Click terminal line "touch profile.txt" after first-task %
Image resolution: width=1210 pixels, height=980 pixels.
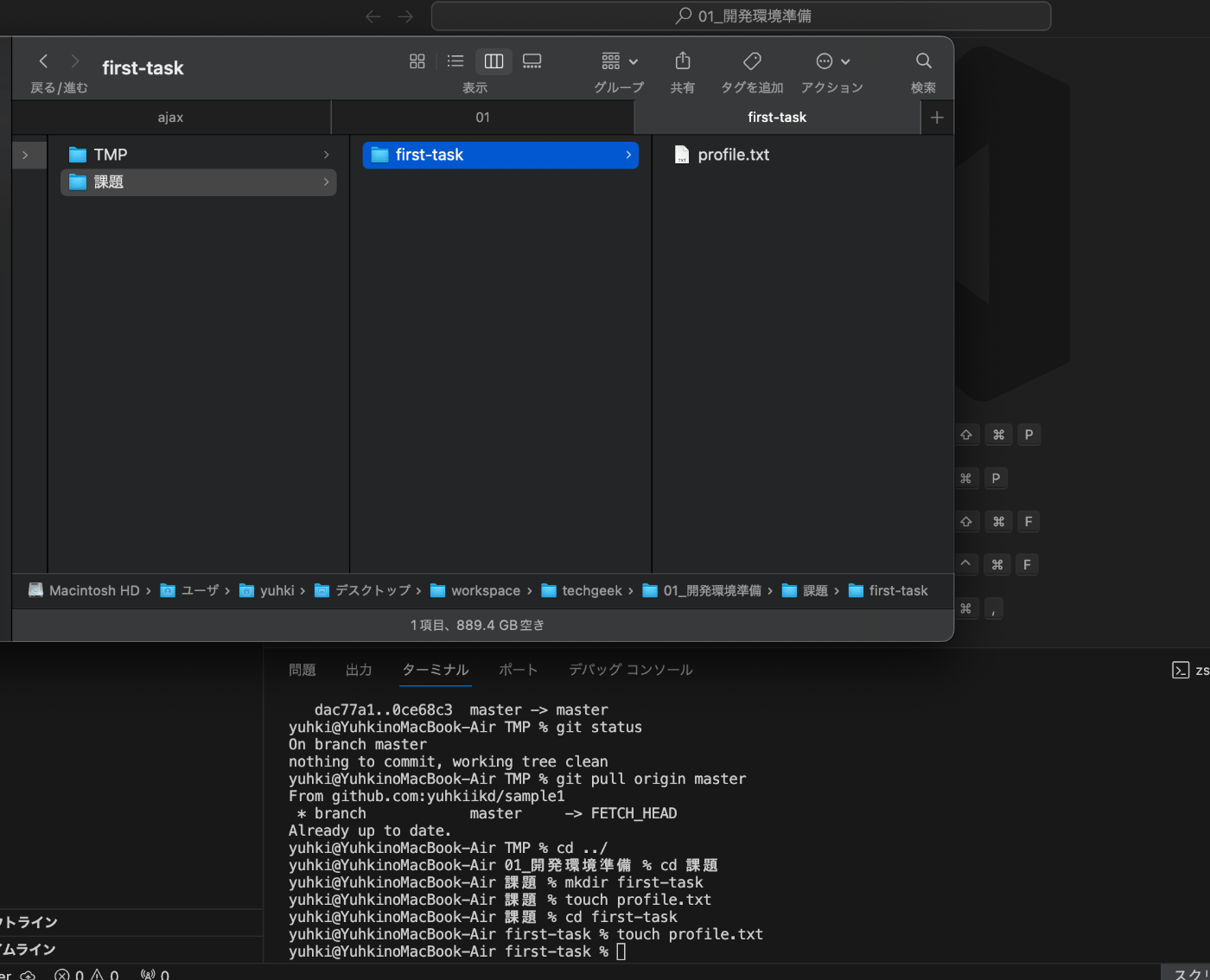(691, 934)
